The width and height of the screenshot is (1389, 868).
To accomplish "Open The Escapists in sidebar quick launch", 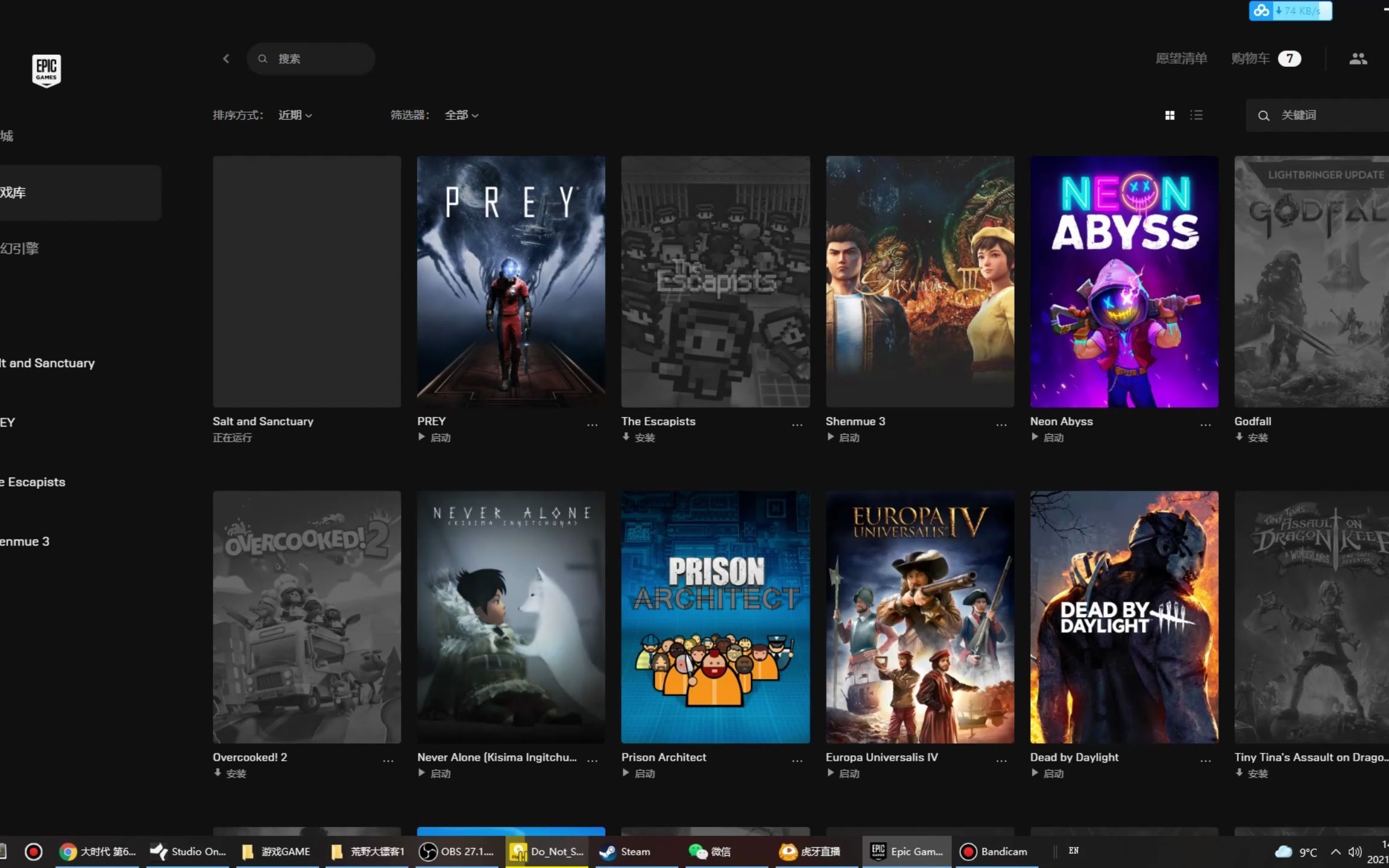I will pyautogui.click(x=33, y=482).
